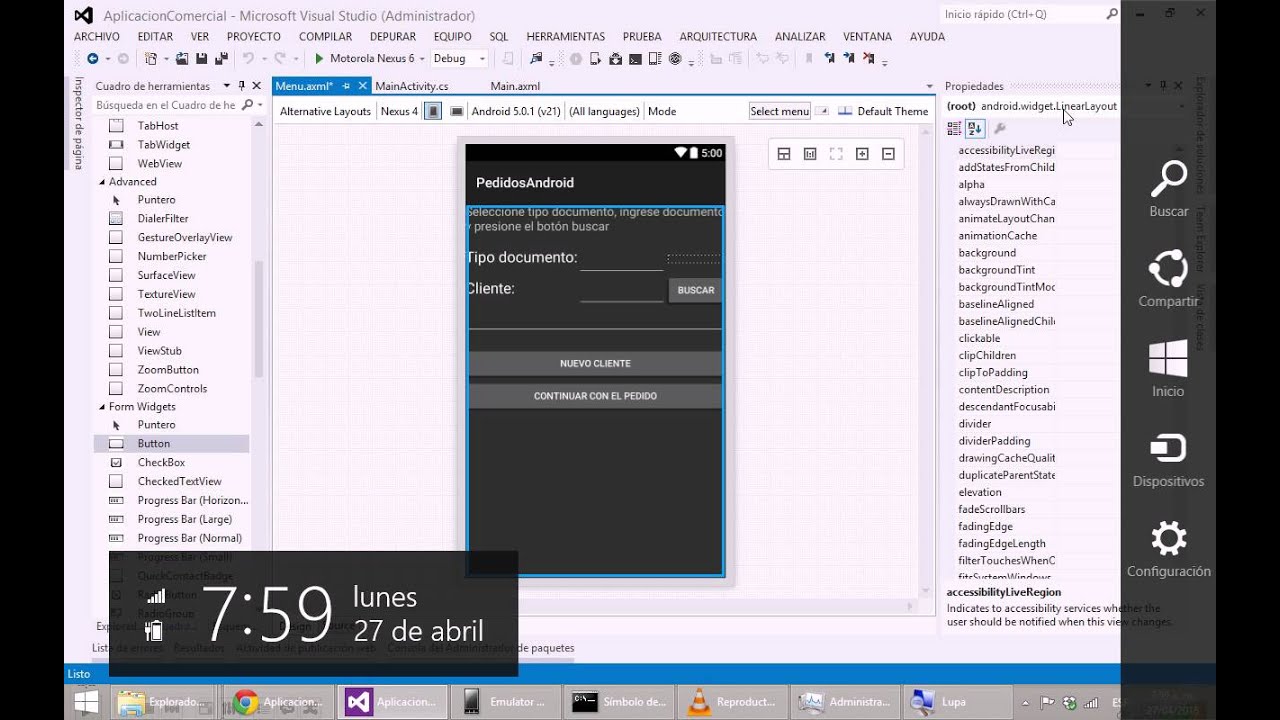Open PROYECTO menu
This screenshot has width=1280, height=720.
pyautogui.click(x=254, y=37)
